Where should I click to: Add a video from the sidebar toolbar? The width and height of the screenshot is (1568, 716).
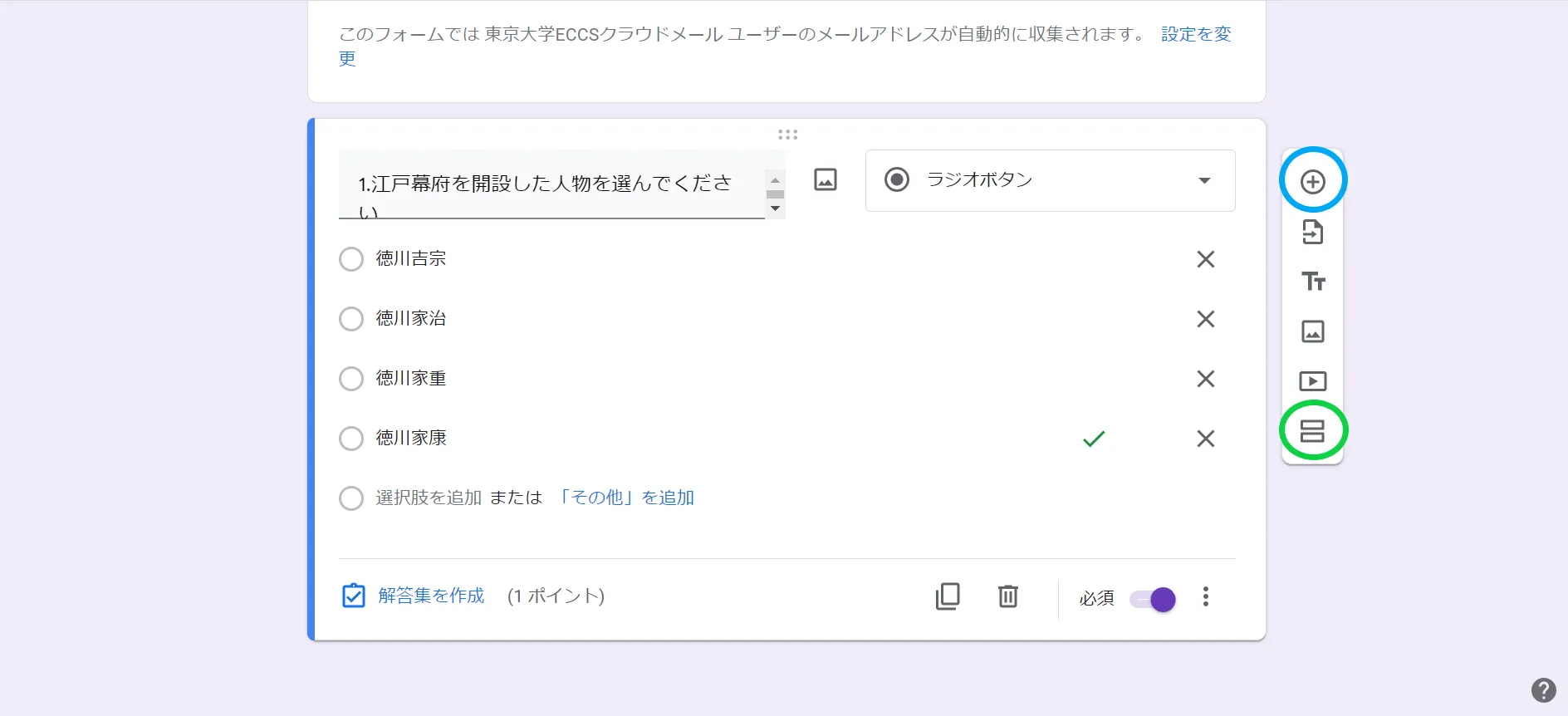click(1312, 381)
